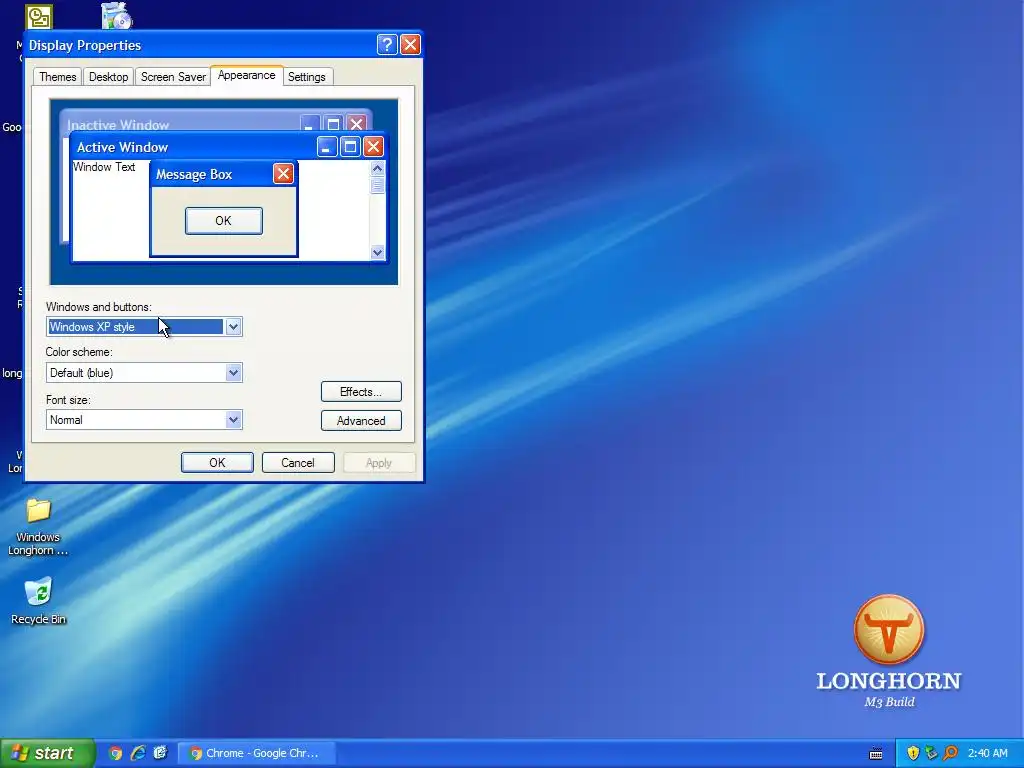Switch to the Themes tab
Screen dimensions: 1024x768
click(x=57, y=77)
